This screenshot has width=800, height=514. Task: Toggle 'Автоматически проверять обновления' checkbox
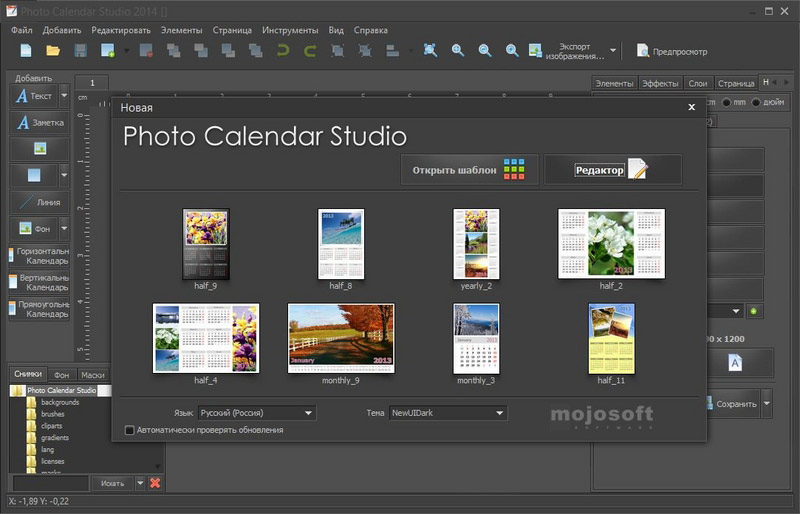130,430
